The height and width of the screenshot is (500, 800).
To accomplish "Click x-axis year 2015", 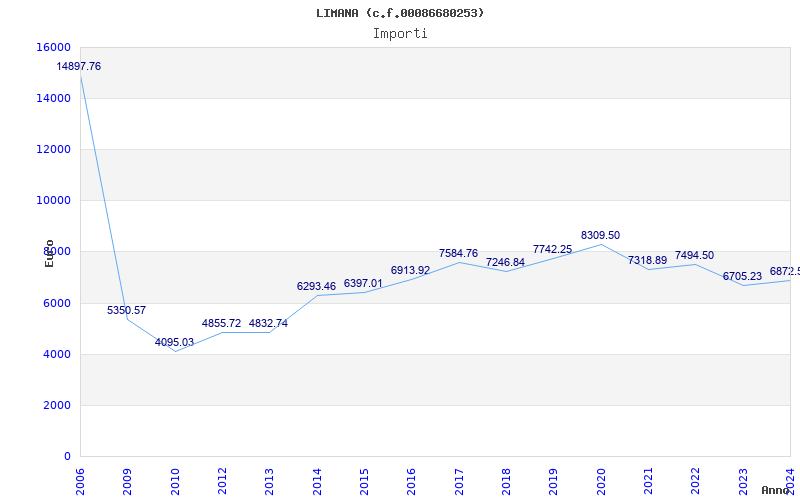I will click(364, 482).
